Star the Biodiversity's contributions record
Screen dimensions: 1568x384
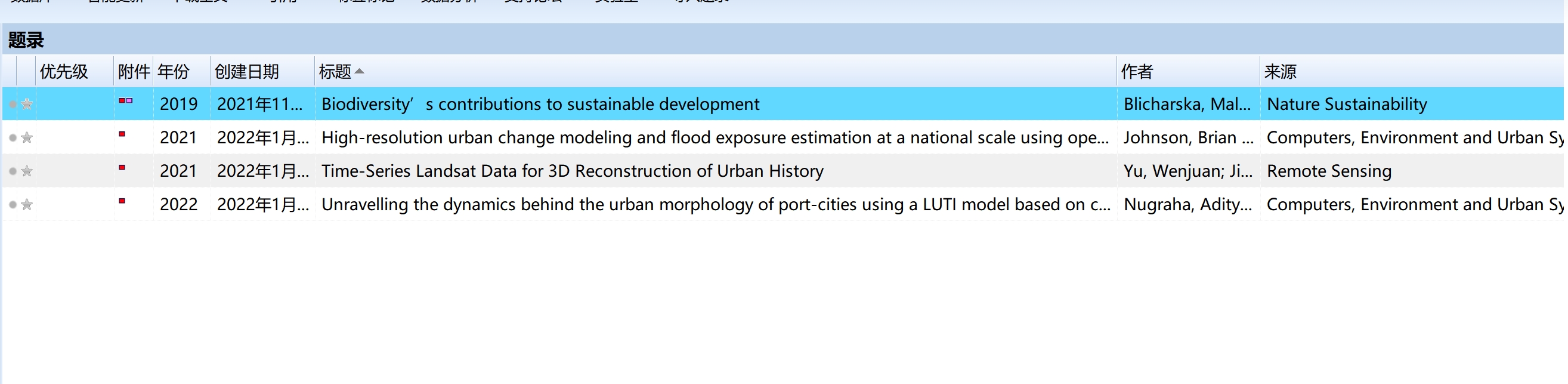point(27,105)
